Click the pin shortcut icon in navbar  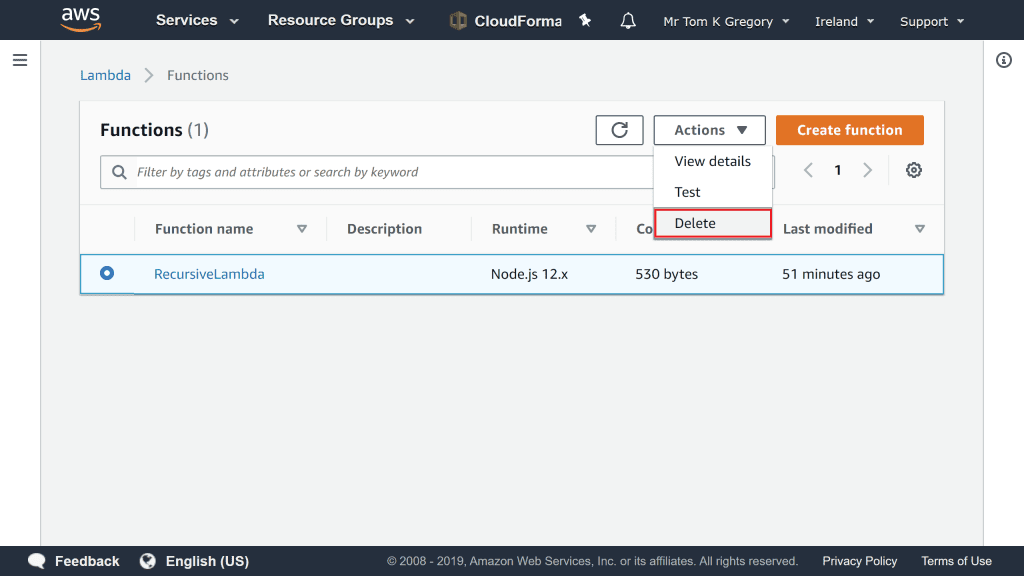tap(585, 21)
